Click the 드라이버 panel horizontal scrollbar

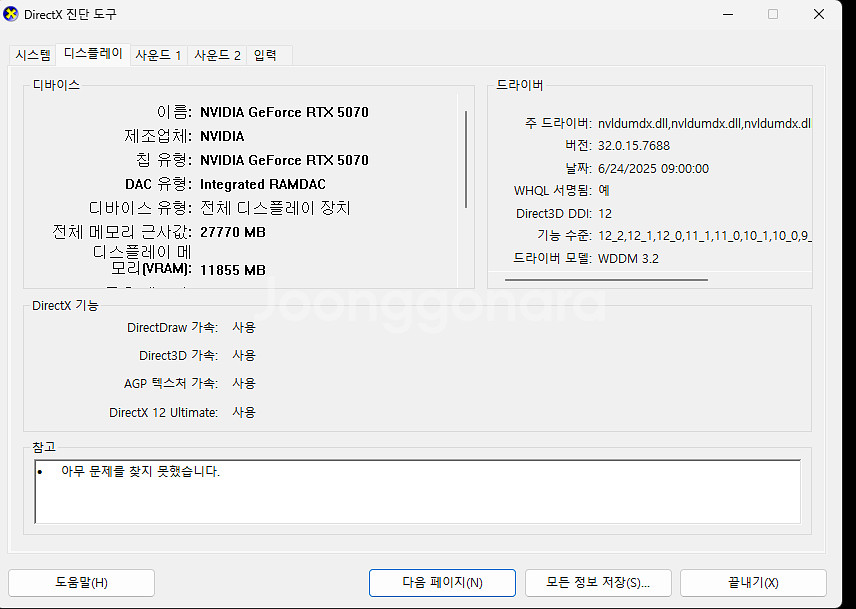610,279
